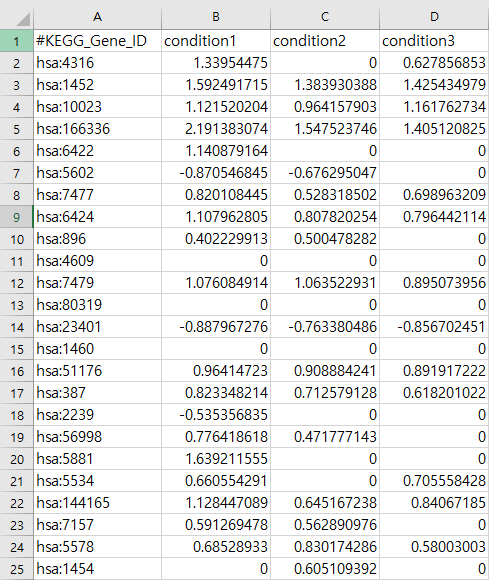Select cell hsa:1452
This screenshot has width=489, height=580.
pyautogui.click(x=97, y=85)
